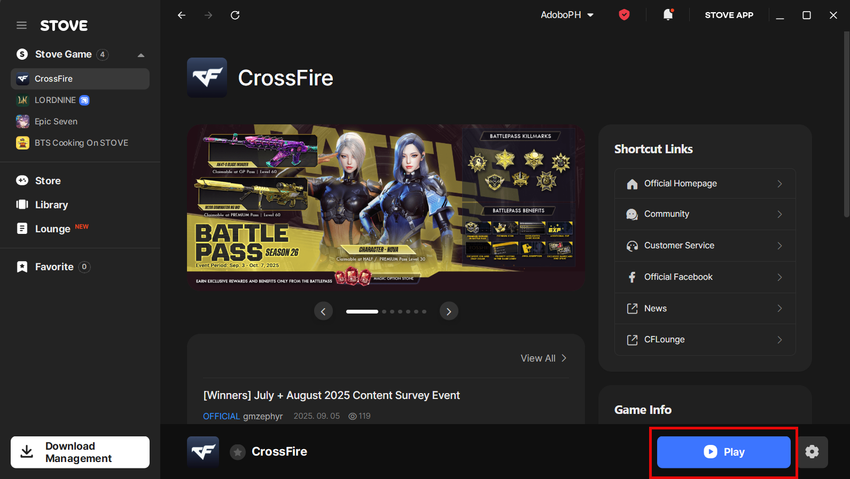Go to Library in sidebar

click(51, 205)
